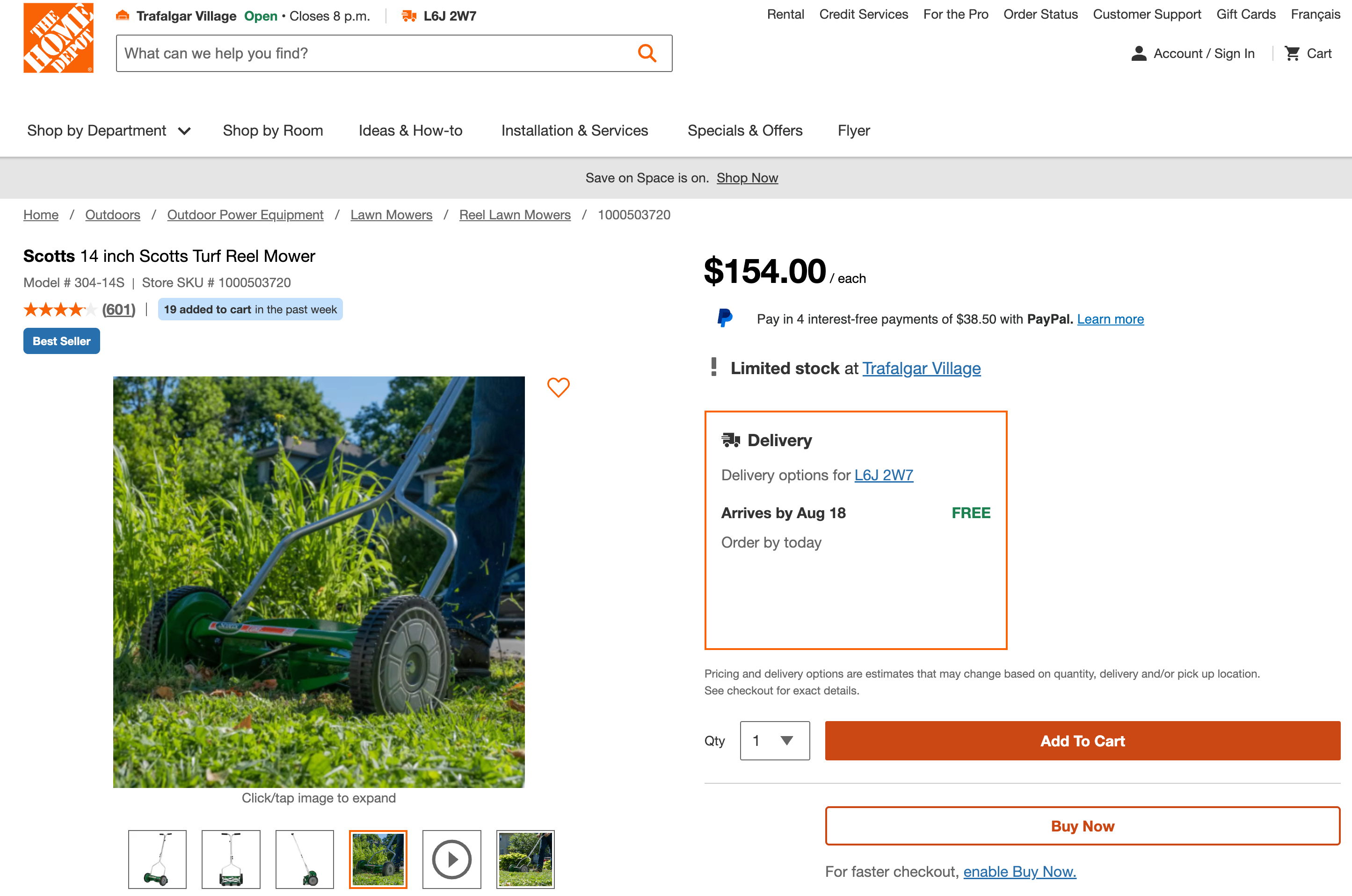1352x896 pixels.
Task: Open For the Pro link
Action: (955, 14)
